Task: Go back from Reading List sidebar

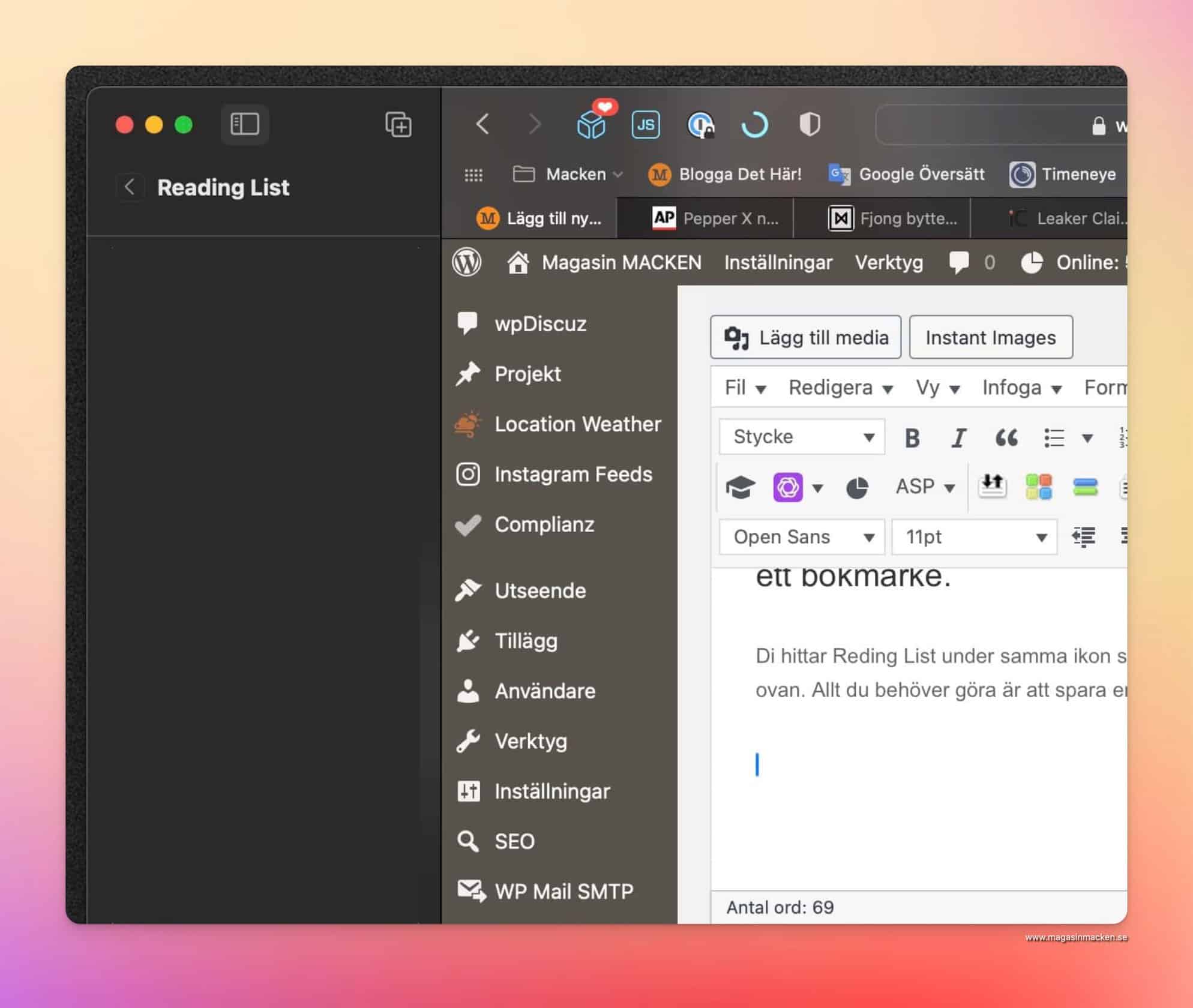Action: 130,187
